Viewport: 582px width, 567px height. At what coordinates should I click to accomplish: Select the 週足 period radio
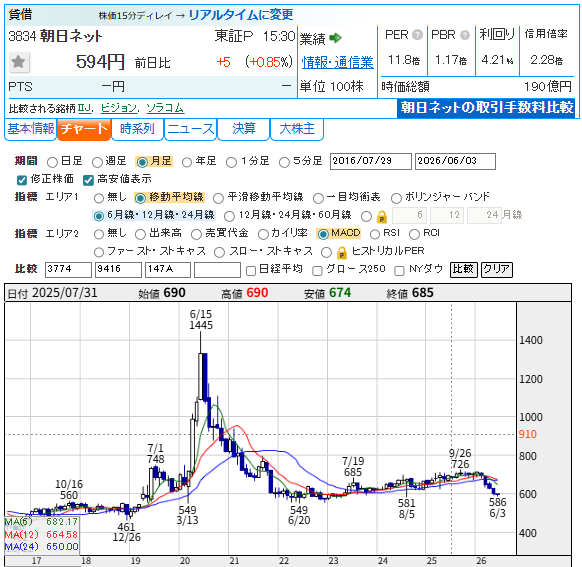point(97,162)
